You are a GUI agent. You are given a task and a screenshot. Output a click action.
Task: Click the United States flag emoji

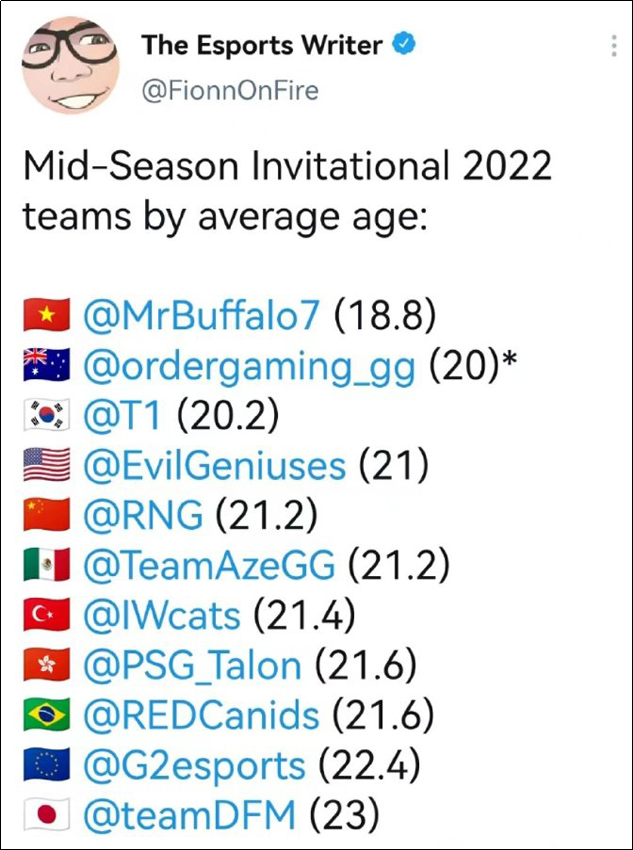(47, 465)
